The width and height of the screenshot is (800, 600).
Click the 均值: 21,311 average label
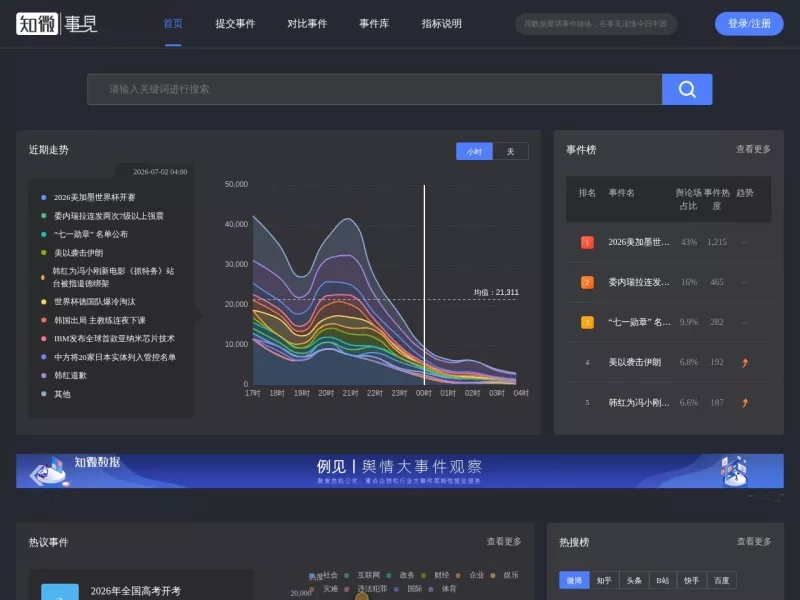[x=496, y=292]
